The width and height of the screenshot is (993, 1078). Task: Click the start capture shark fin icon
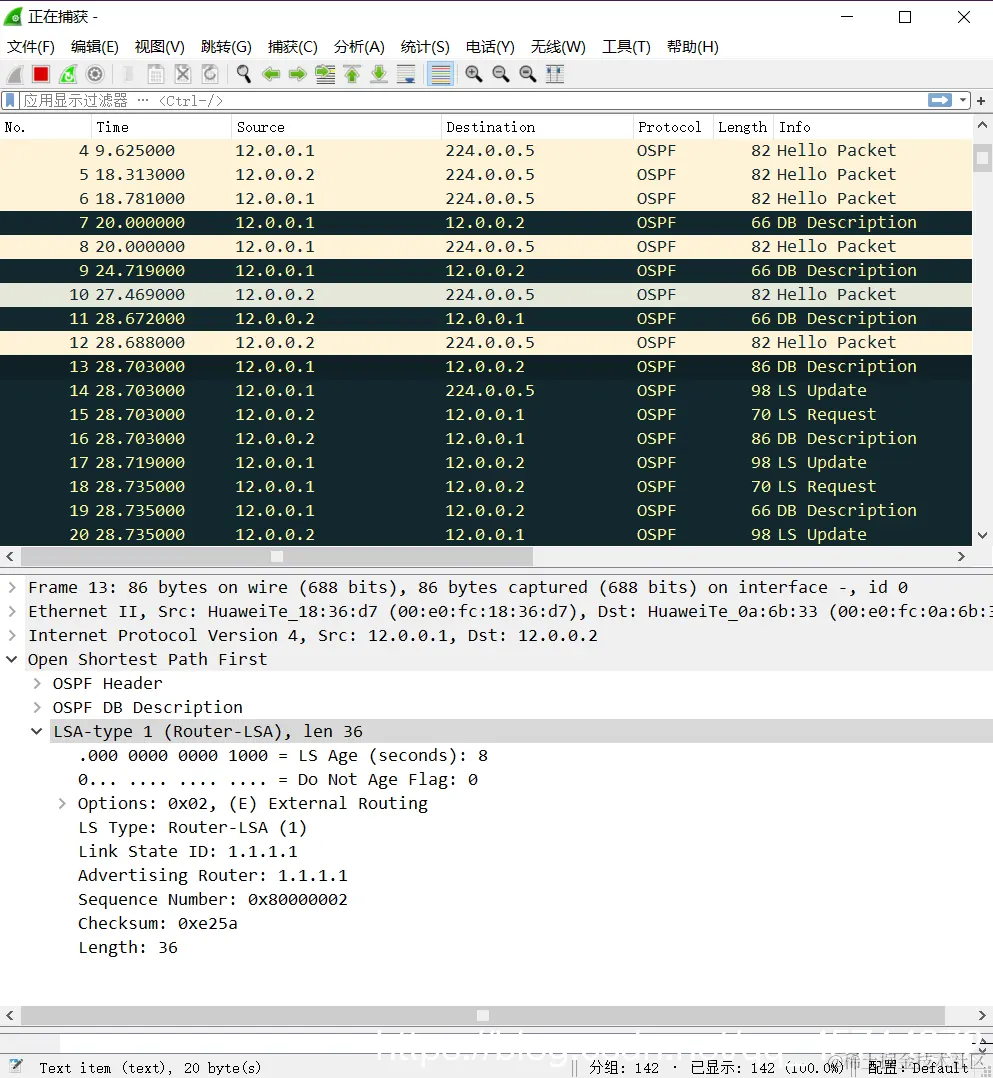tap(14, 74)
